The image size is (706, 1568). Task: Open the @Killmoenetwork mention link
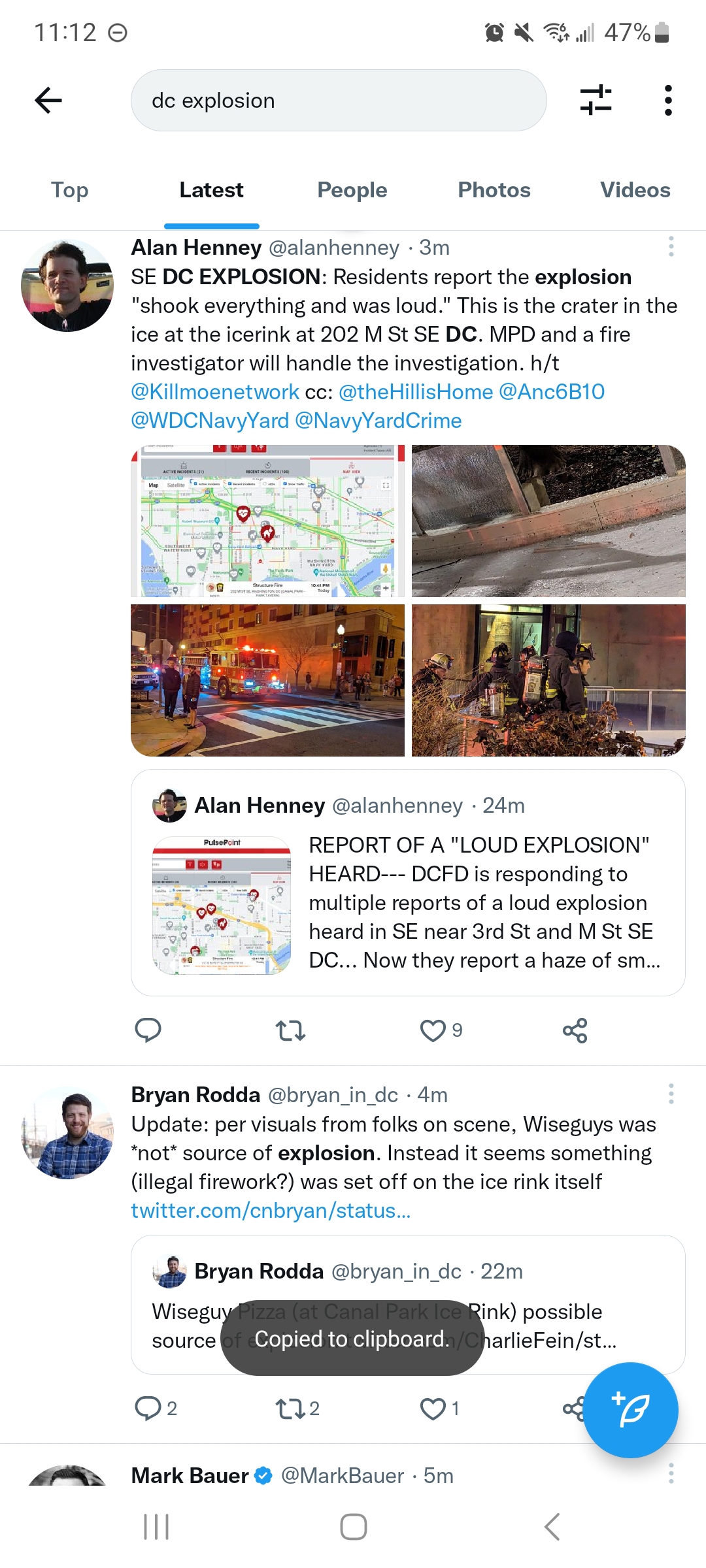point(215,392)
